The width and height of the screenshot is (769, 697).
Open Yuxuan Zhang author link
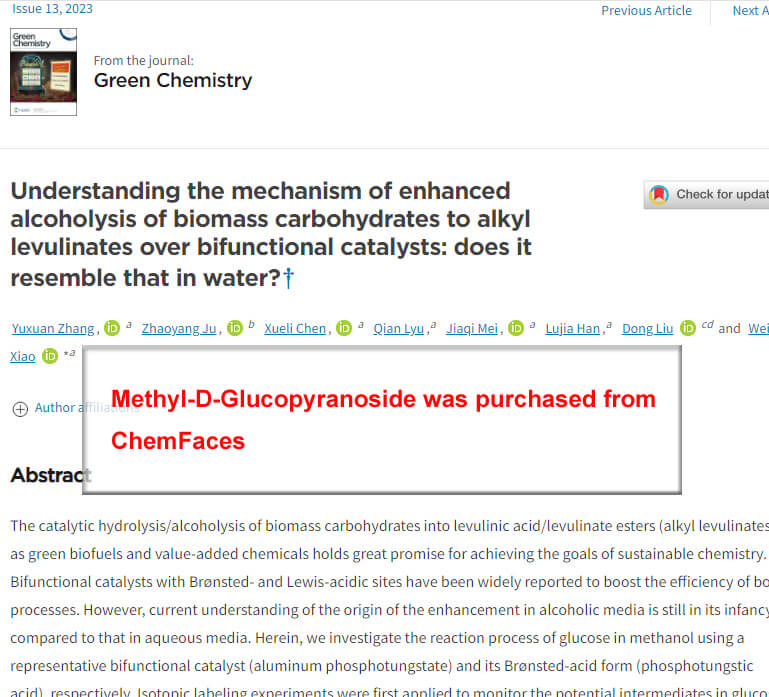pos(53,328)
